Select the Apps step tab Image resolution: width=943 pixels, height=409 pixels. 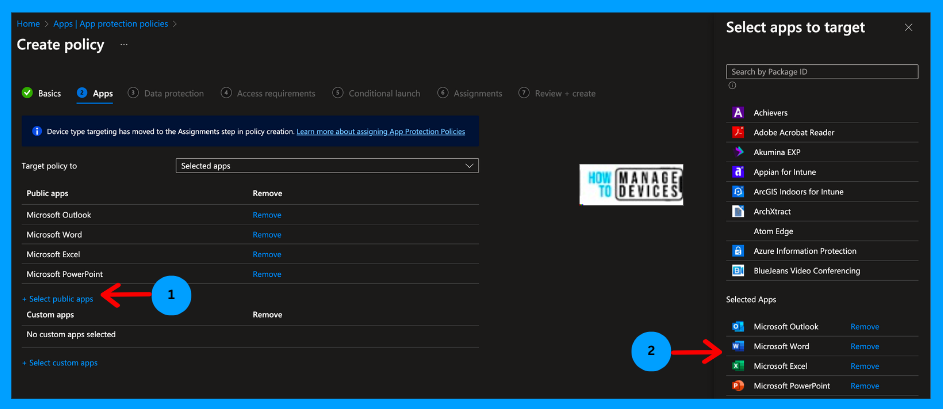95,93
